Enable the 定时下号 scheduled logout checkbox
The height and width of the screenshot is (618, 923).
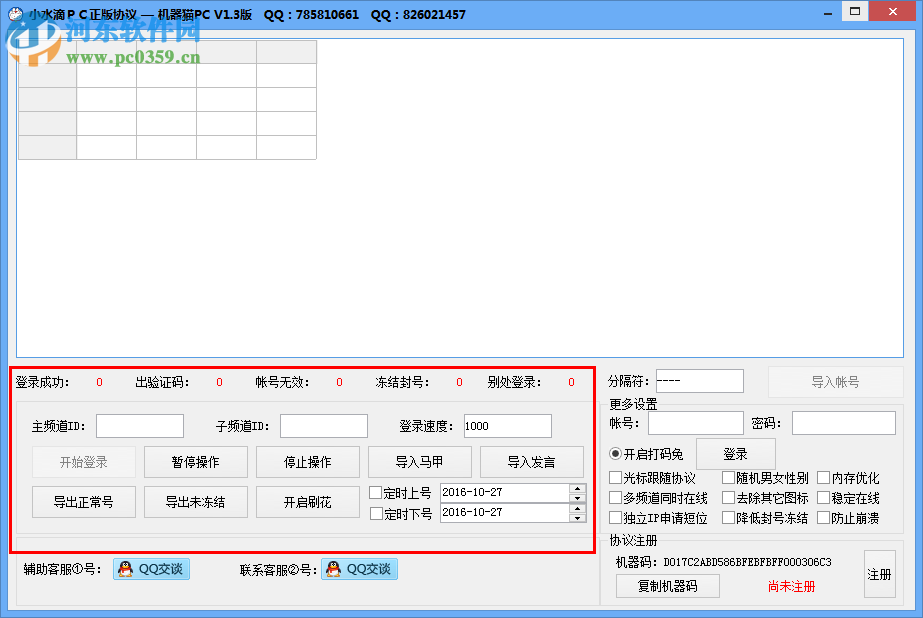pos(378,513)
